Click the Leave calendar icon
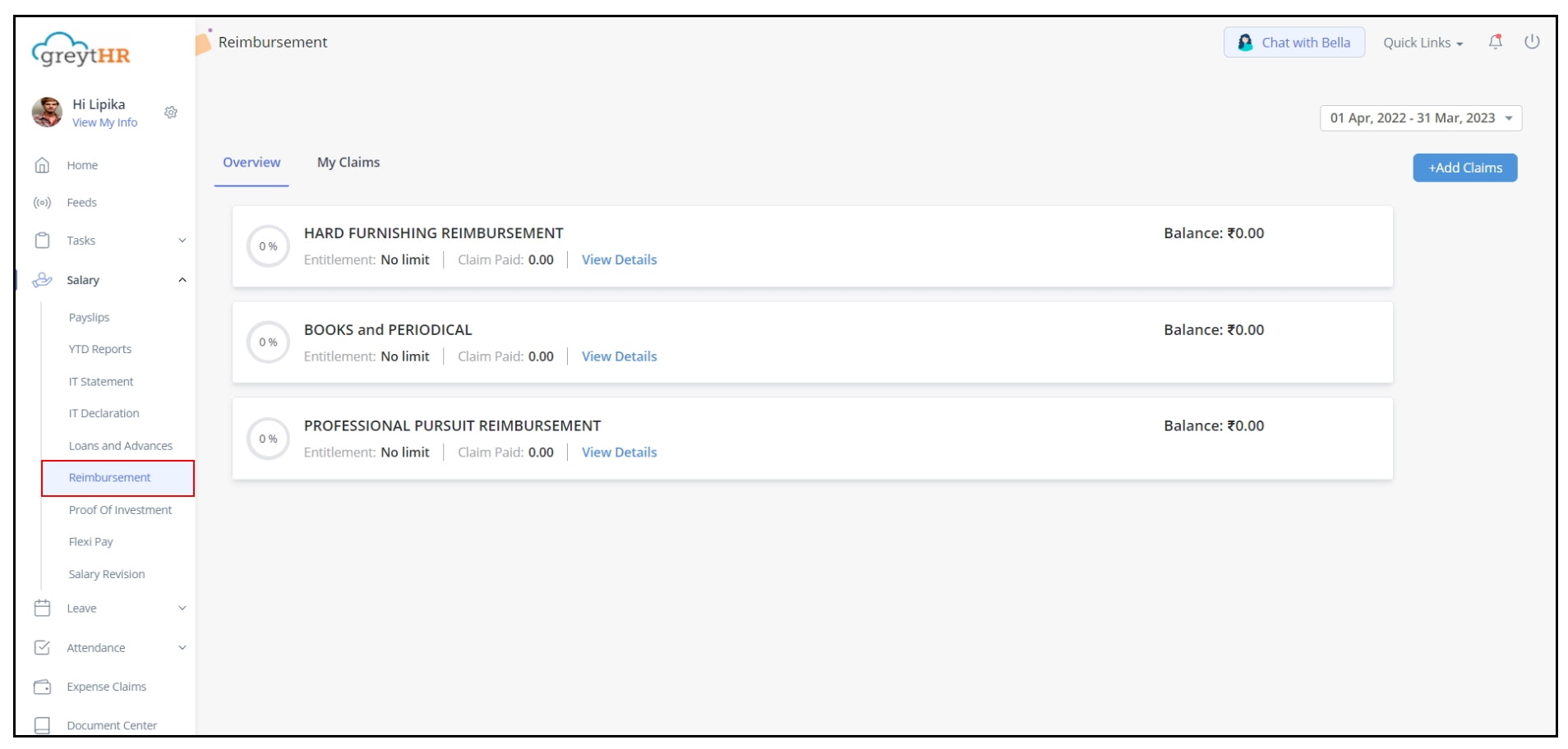Viewport: 1568px width, 749px height. pos(42,609)
